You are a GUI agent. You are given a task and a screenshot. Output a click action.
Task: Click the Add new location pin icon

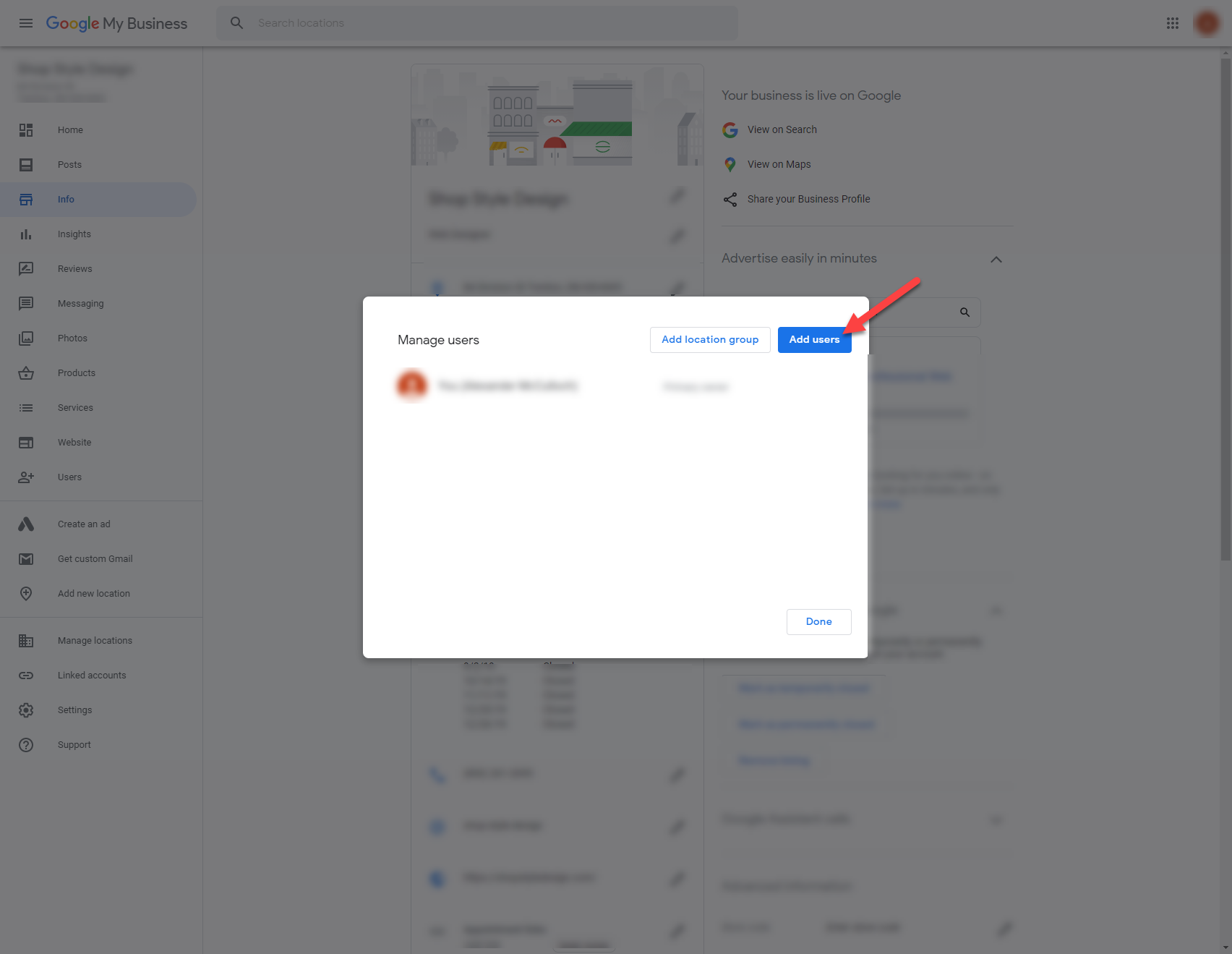click(x=26, y=594)
